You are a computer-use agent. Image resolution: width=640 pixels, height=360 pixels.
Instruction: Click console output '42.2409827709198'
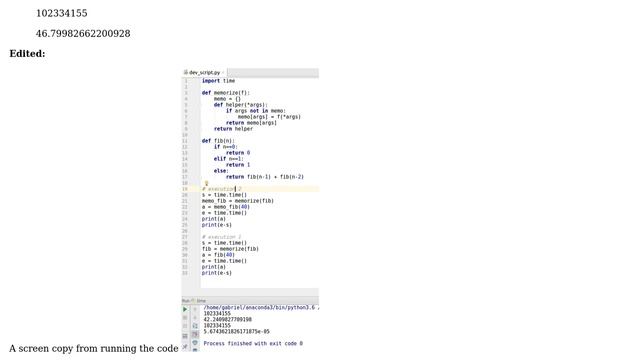(x=227, y=320)
